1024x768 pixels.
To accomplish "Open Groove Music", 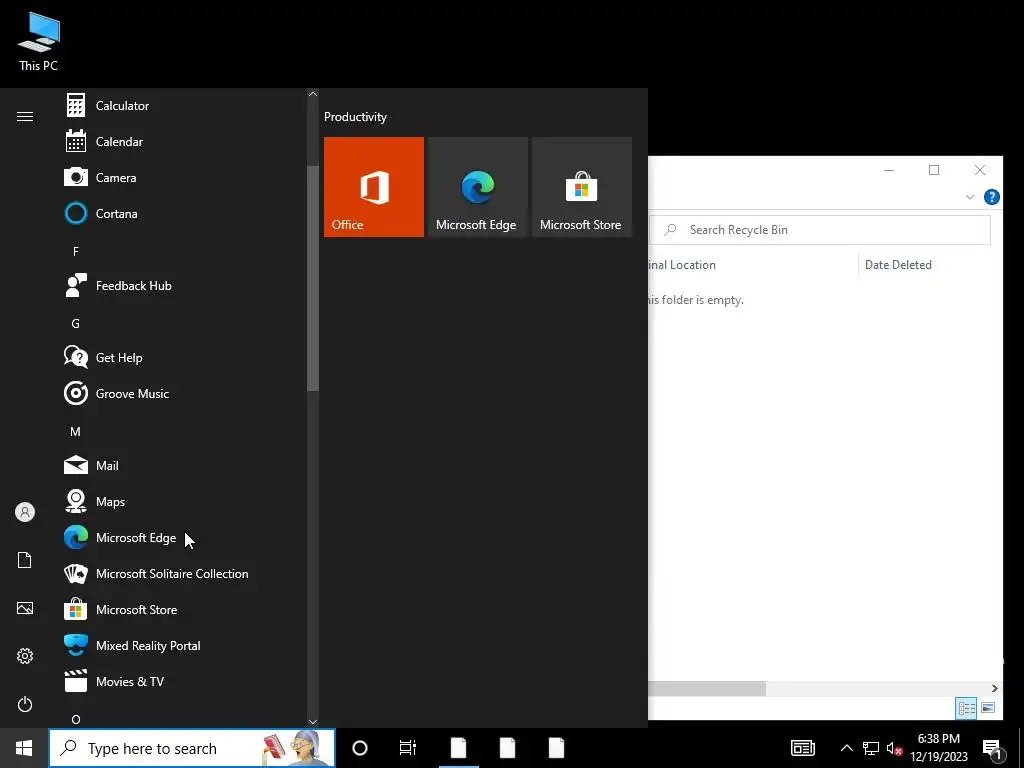I will click(x=183, y=393).
